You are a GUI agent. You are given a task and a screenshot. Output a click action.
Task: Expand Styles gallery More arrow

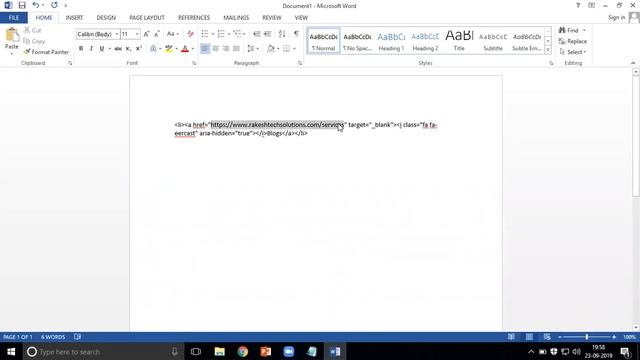click(548, 50)
